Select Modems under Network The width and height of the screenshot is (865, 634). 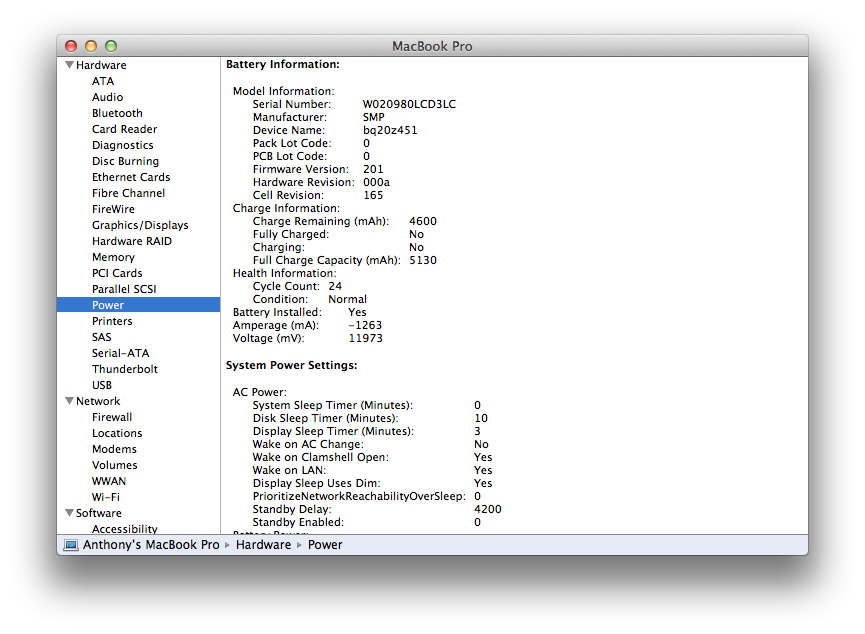pos(114,449)
